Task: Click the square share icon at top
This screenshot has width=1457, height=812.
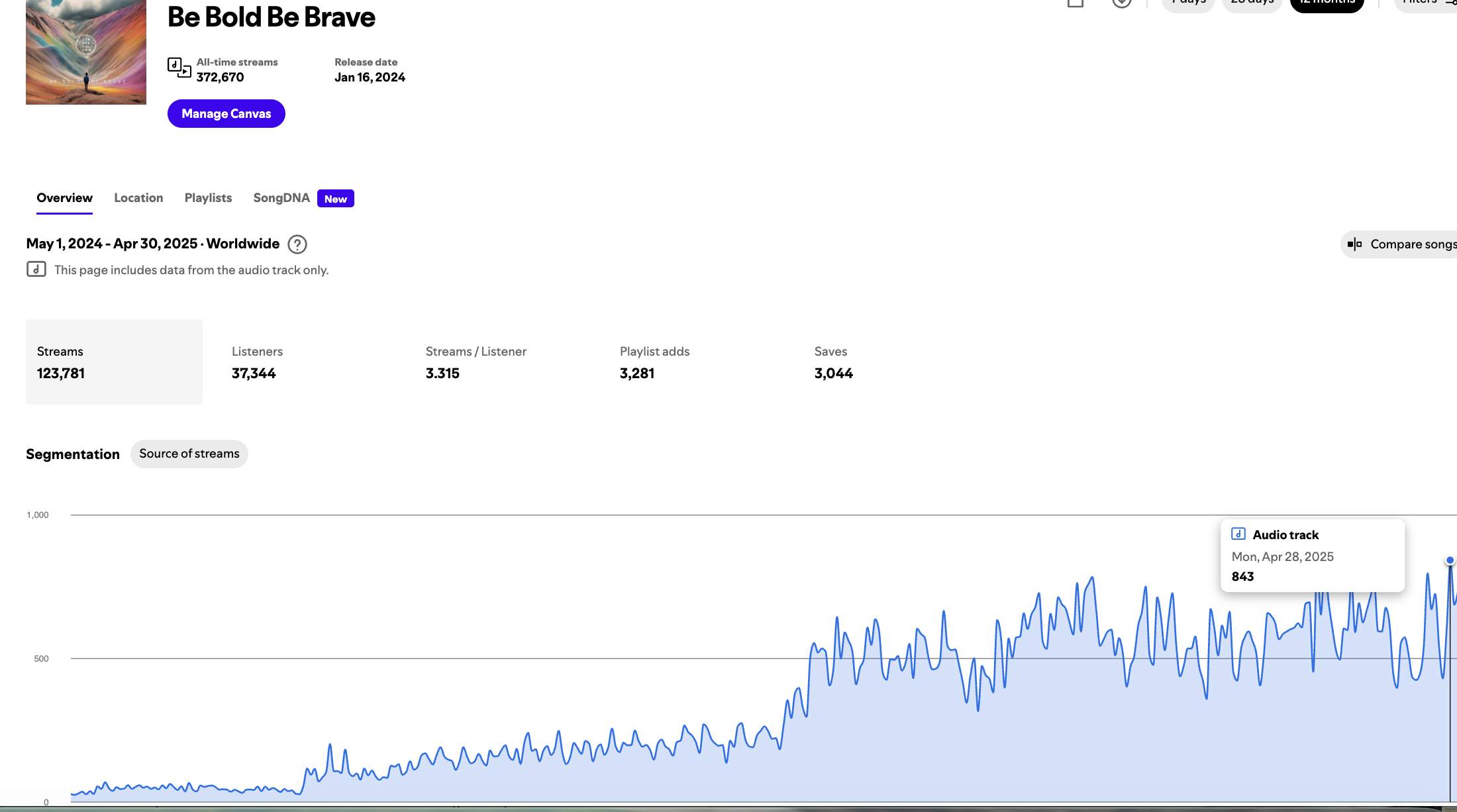Action: 1076,3
